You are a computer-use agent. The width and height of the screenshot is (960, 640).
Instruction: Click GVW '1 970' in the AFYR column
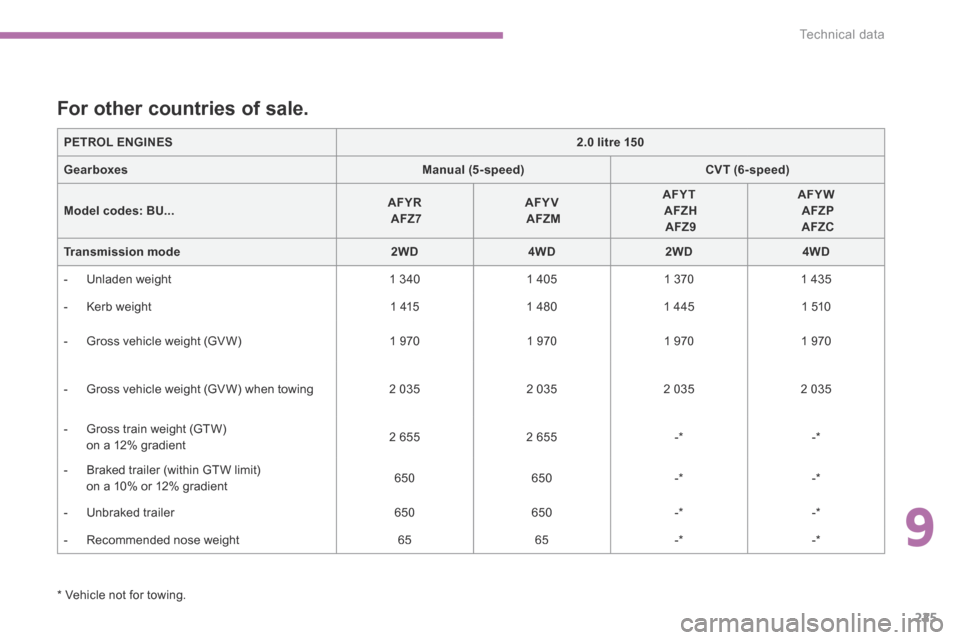[x=405, y=341]
